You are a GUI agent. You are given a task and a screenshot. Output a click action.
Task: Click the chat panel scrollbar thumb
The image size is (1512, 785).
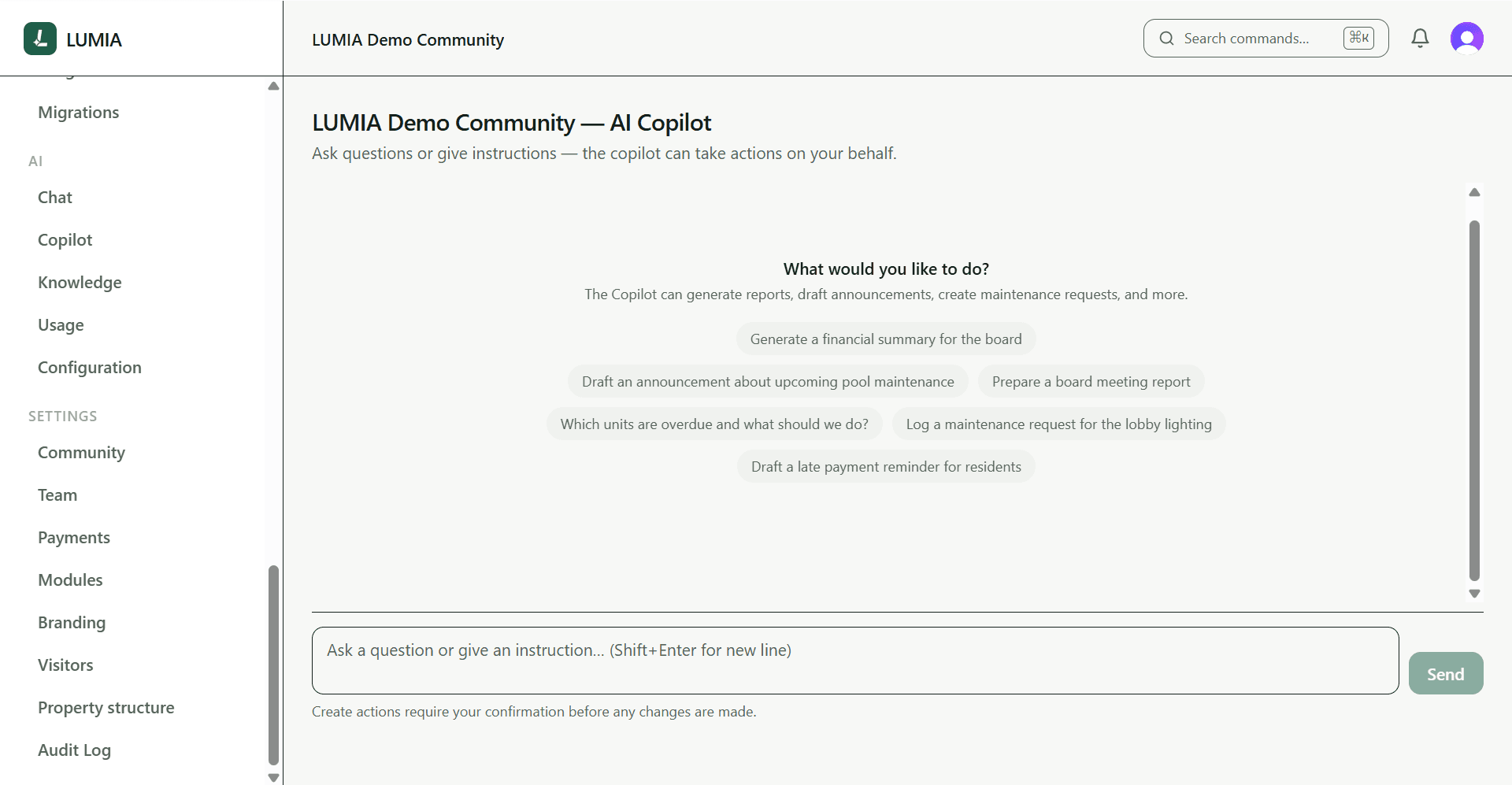[1475, 401]
